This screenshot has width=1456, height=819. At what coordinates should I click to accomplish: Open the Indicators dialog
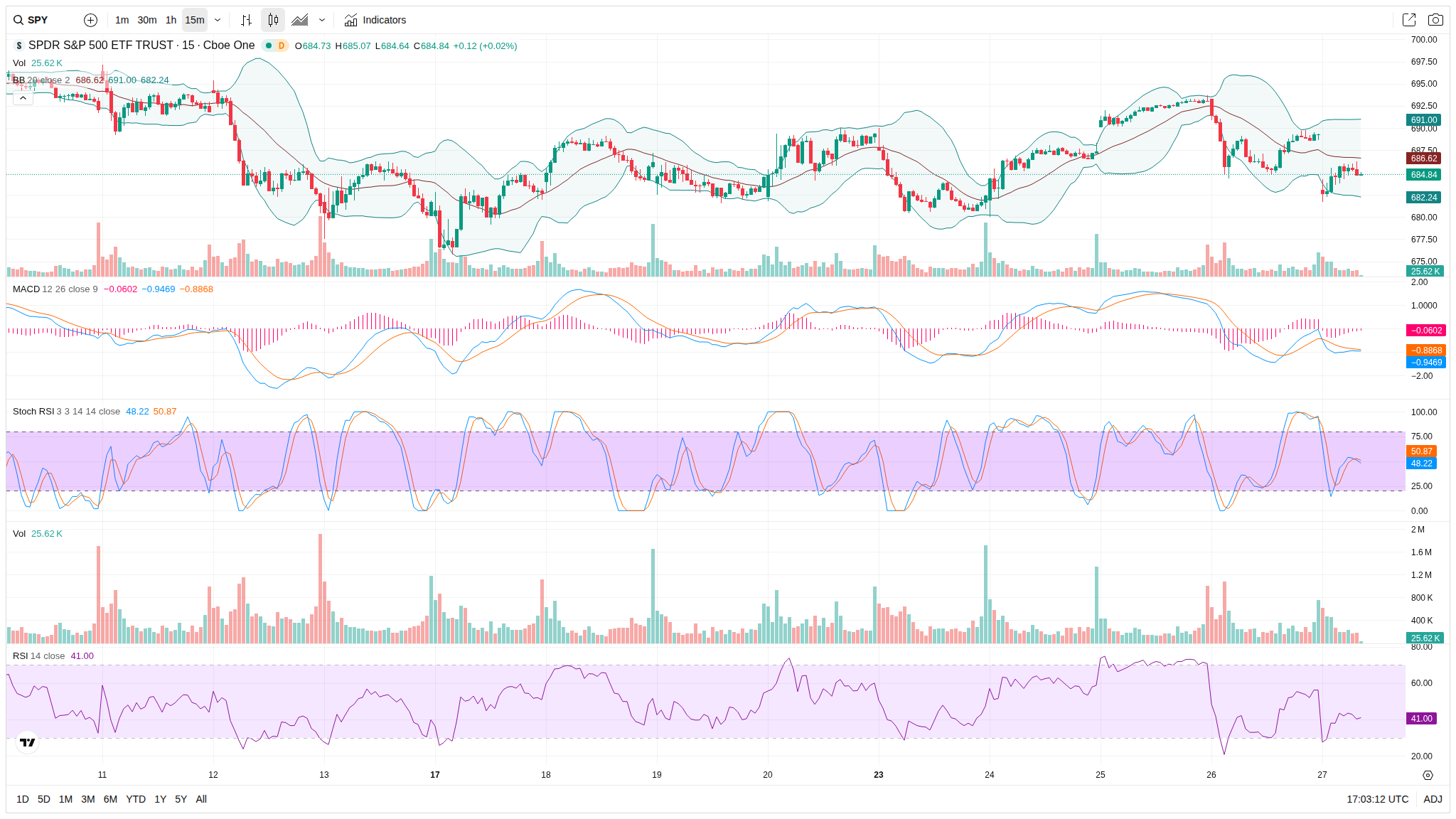[375, 20]
